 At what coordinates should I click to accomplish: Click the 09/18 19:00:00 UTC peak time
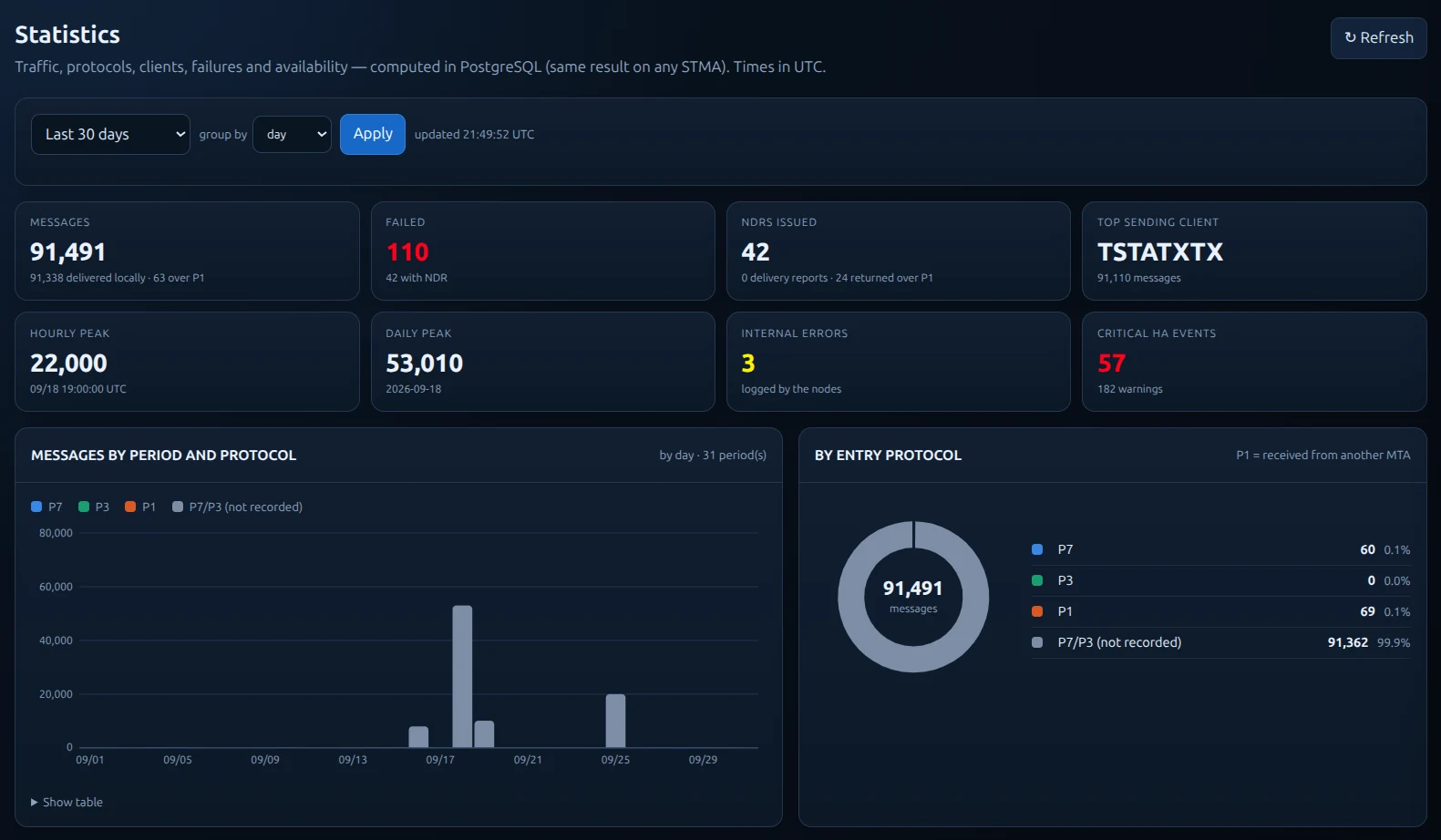click(78, 389)
